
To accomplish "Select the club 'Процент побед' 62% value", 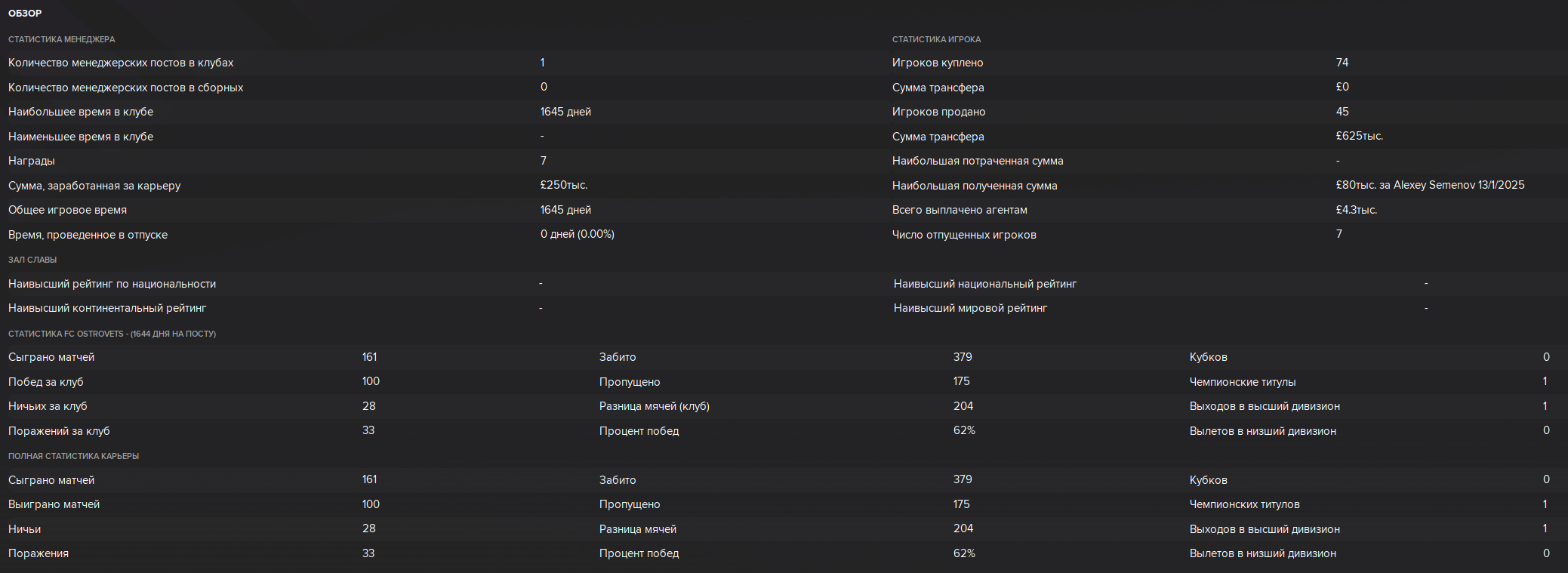I will pos(964,430).
